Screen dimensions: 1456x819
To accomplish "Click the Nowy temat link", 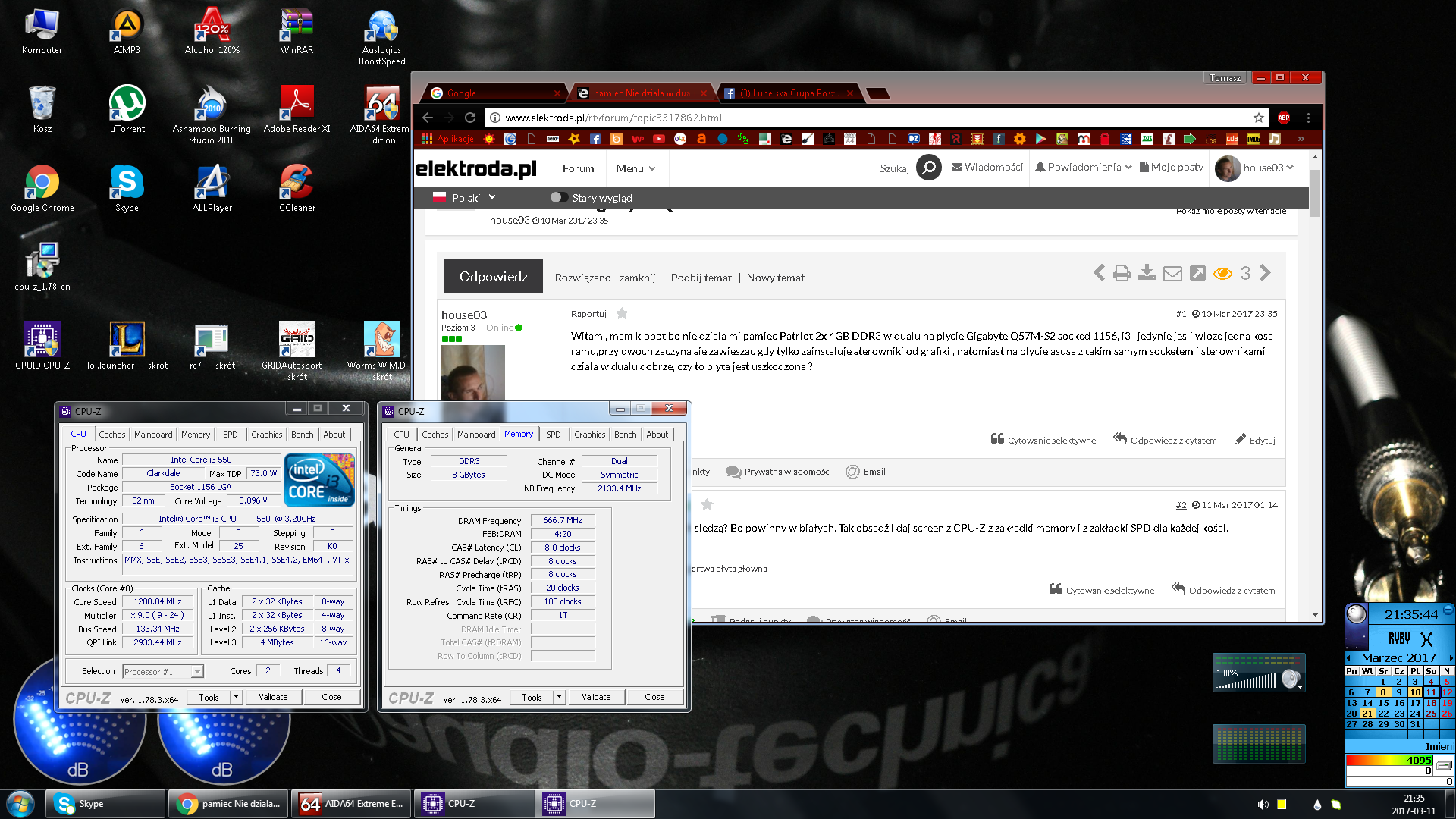I will click(x=776, y=278).
